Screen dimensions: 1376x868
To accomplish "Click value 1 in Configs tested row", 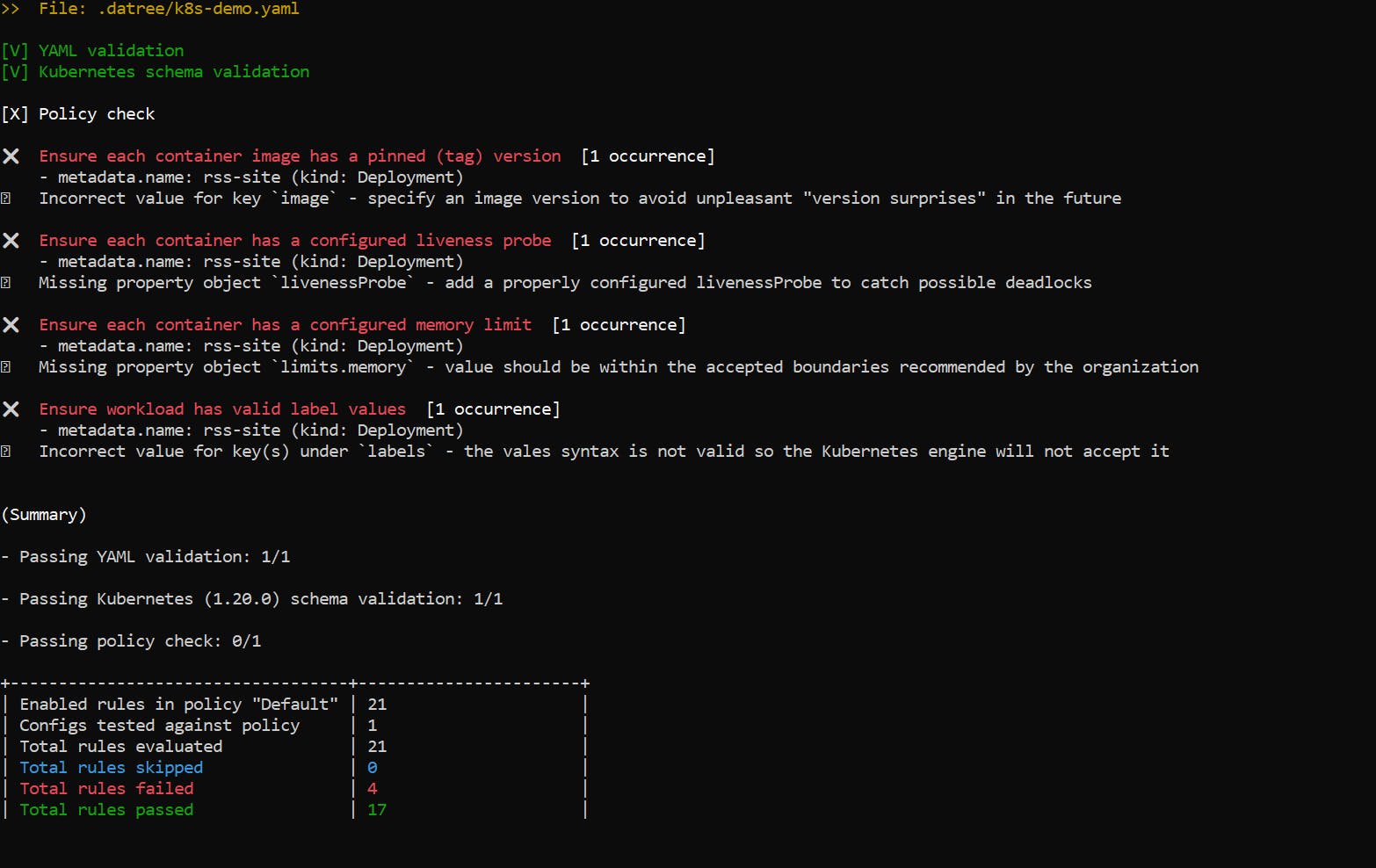I will tap(373, 726).
